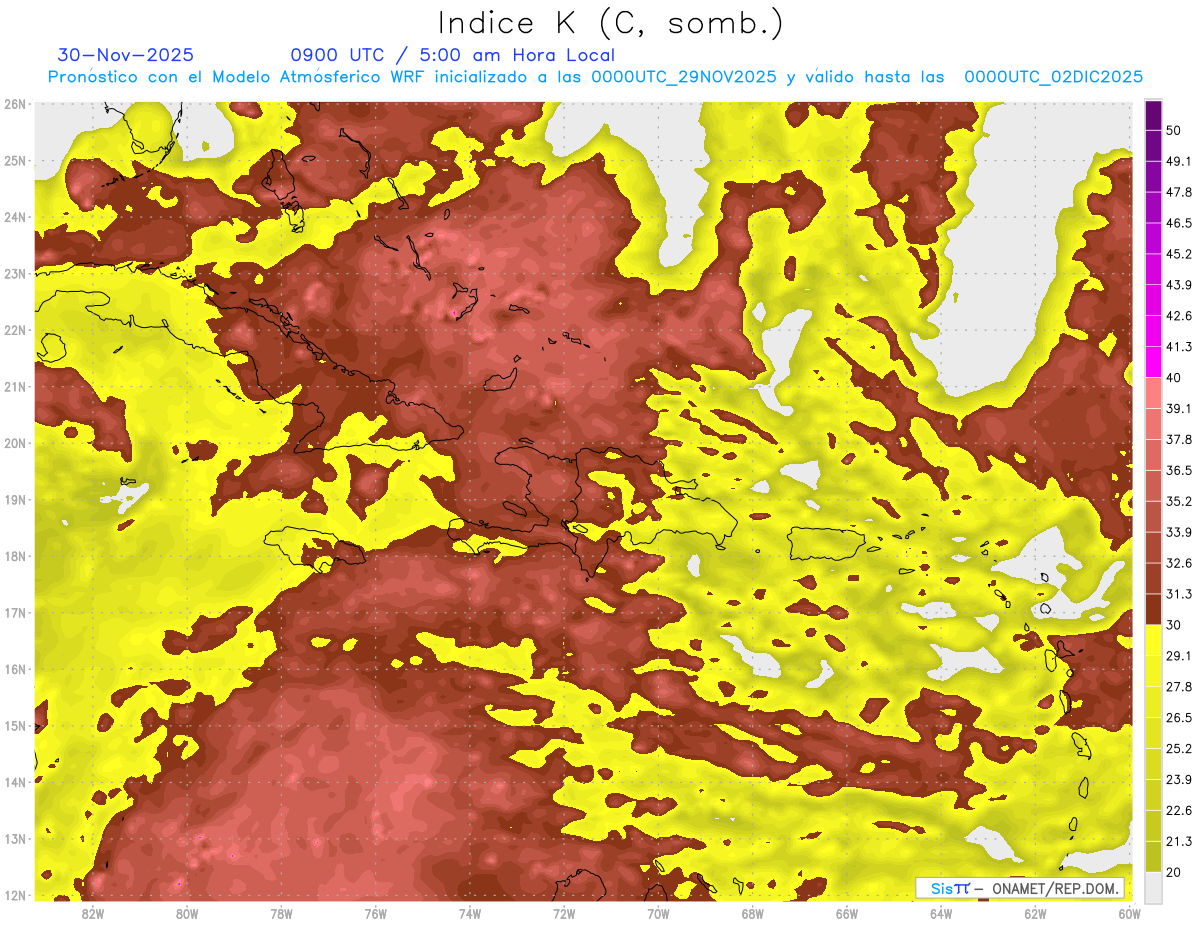This screenshot has height=927, width=1200.
Task: Click the '49.1' value on the color scale
Action: coord(1179,161)
